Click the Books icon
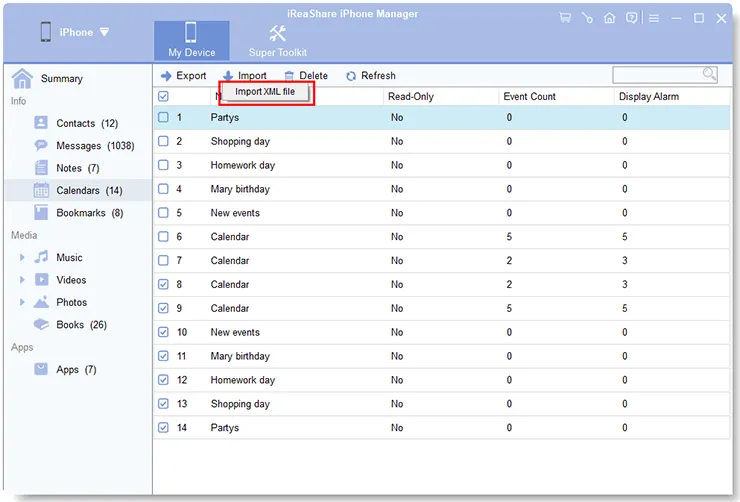This screenshot has height=502, width=740. 41,324
